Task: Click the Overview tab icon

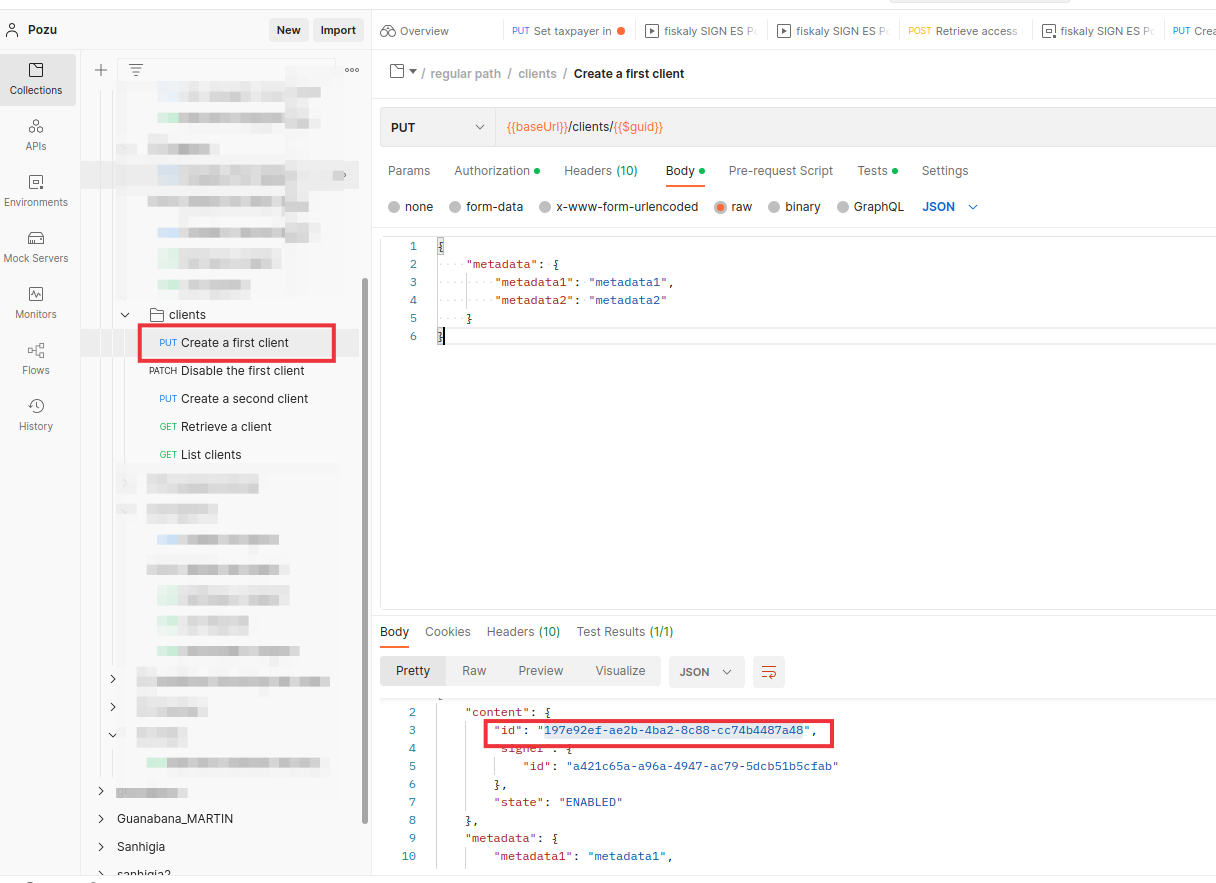Action: point(388,31)
